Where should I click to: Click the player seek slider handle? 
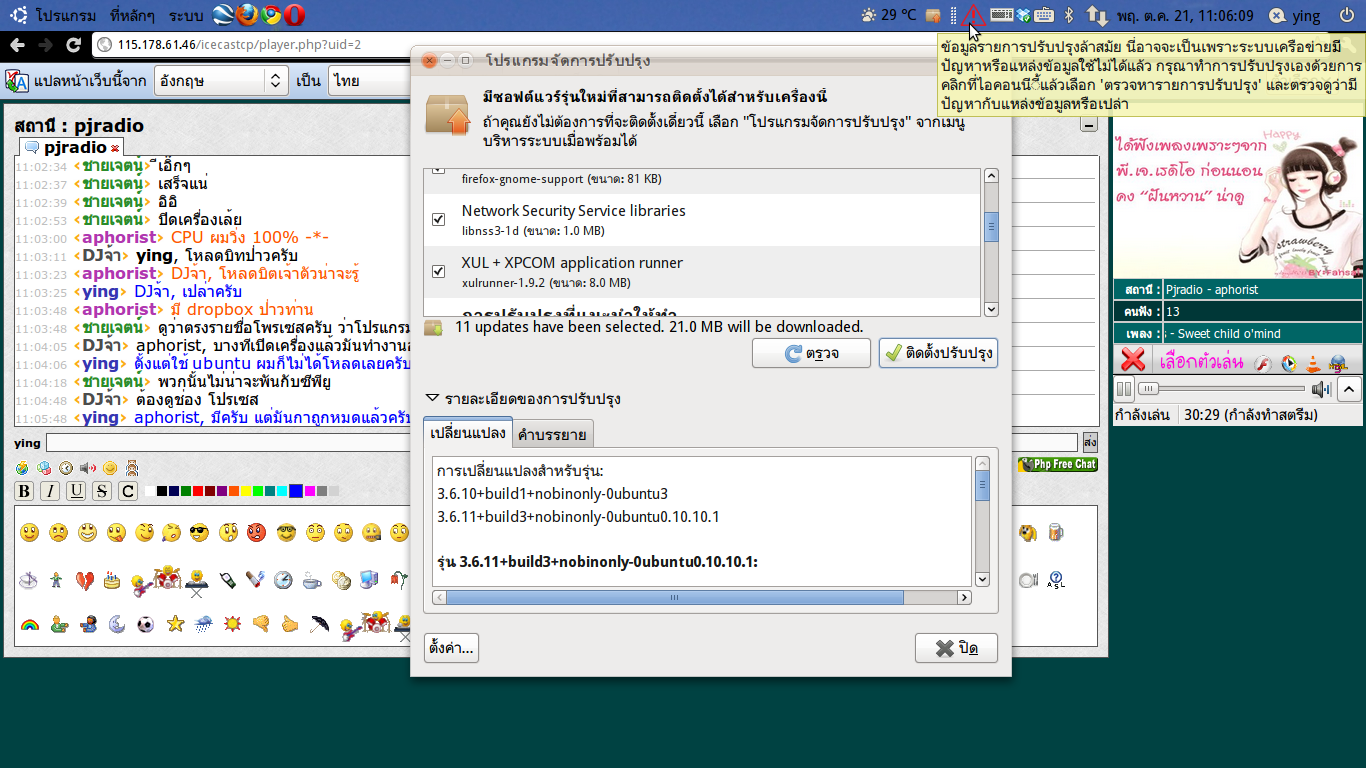point(1150,389)
